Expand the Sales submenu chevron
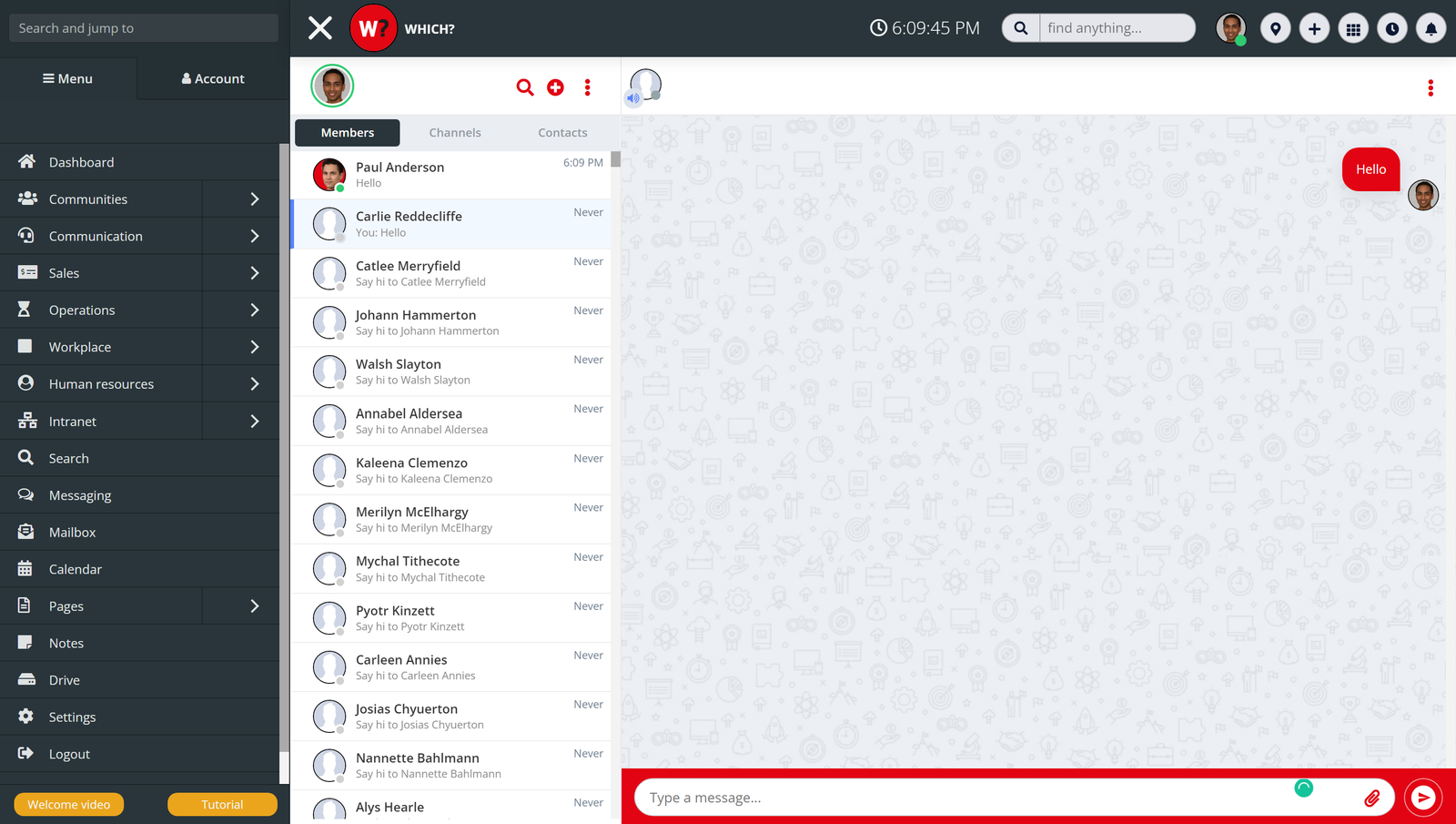1456x824 pixels. pos(255,273)
